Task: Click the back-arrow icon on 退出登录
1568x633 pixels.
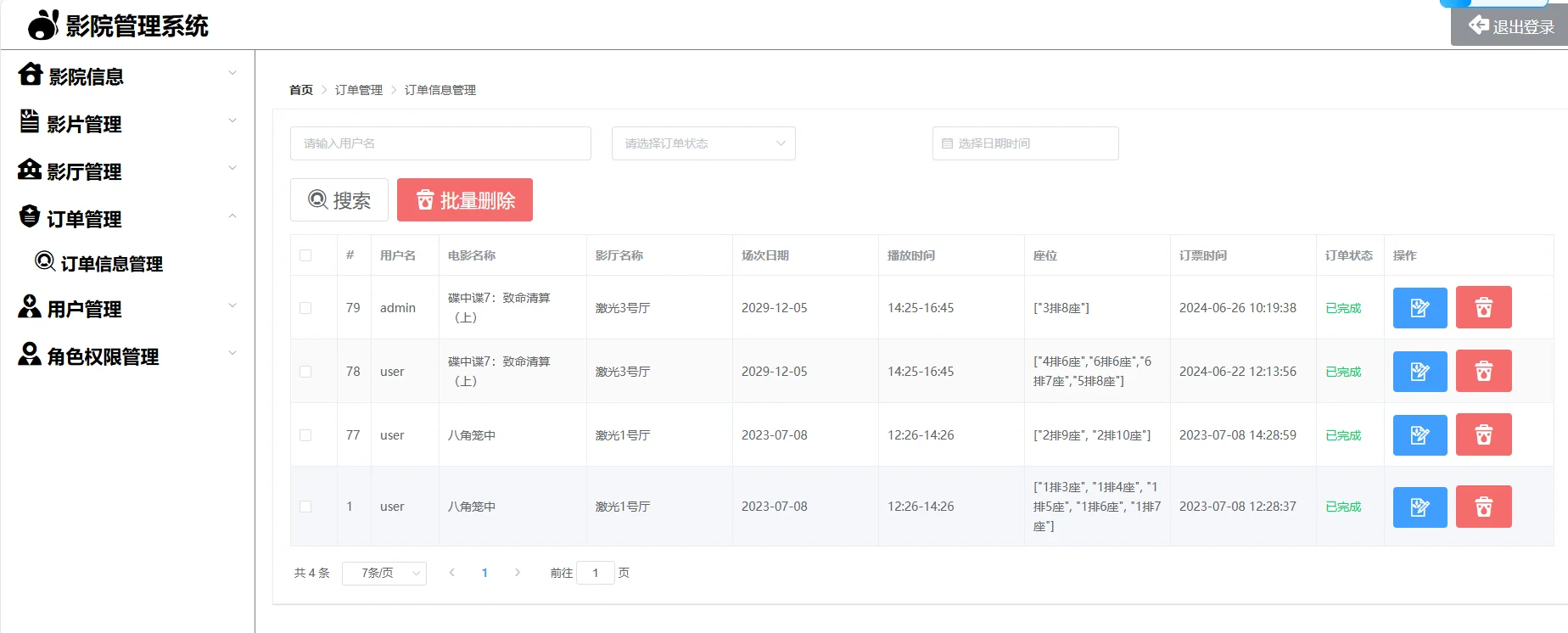Action: [1479, 25]
